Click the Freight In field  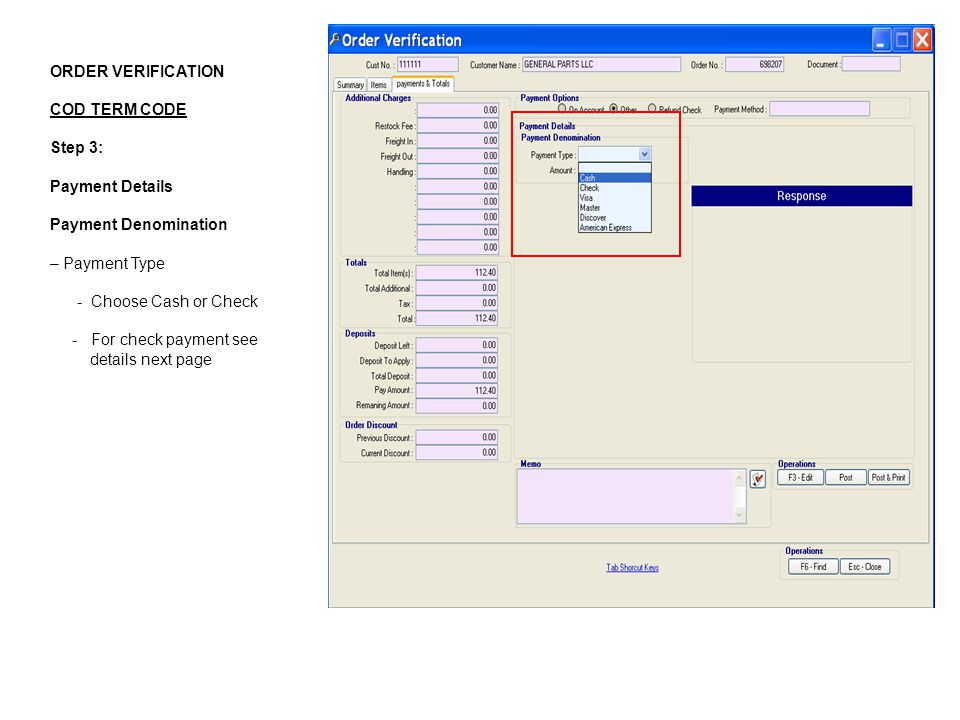(x=457, y=141)
